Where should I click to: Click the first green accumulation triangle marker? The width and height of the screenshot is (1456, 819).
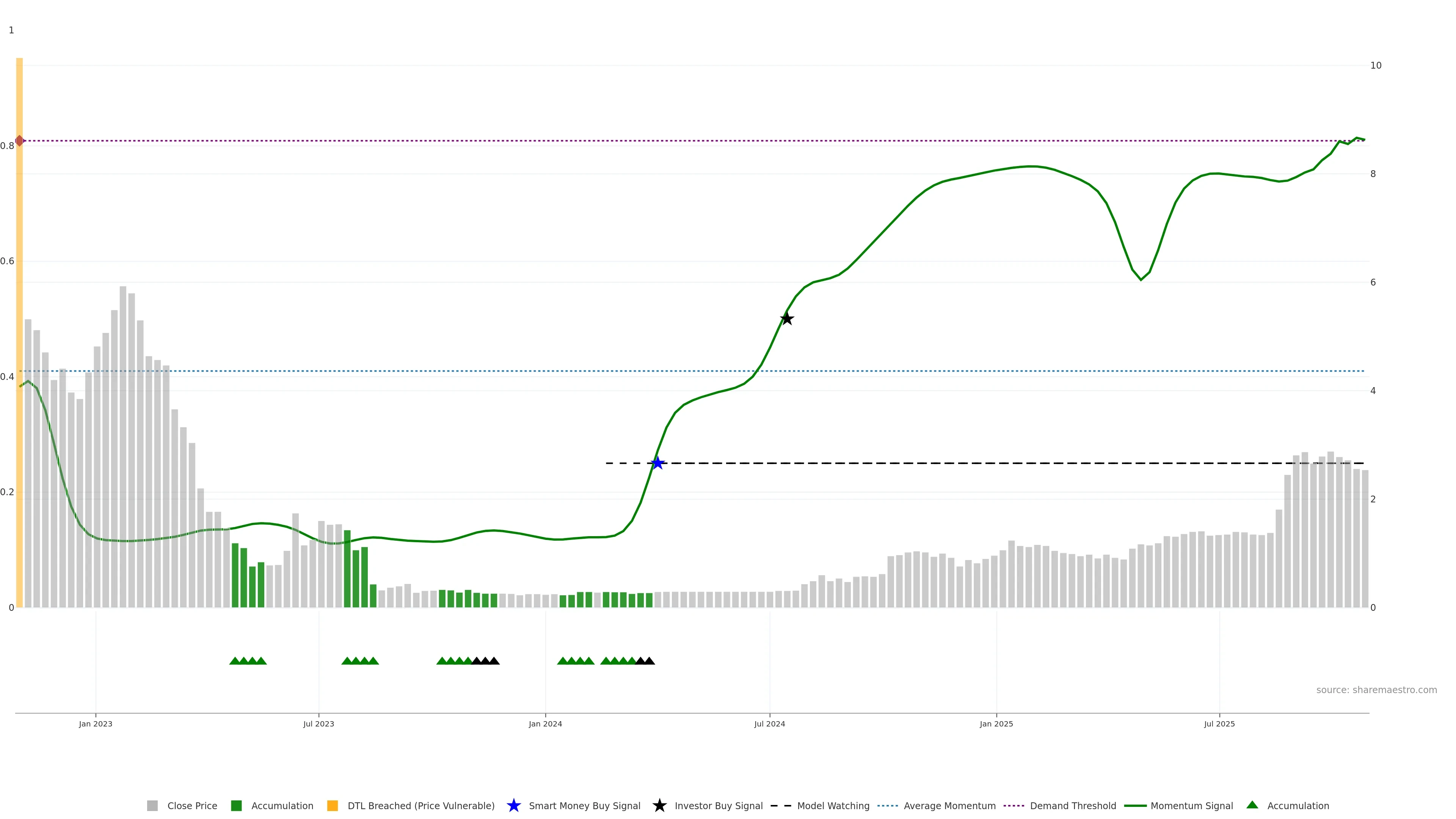pos(235,661)
